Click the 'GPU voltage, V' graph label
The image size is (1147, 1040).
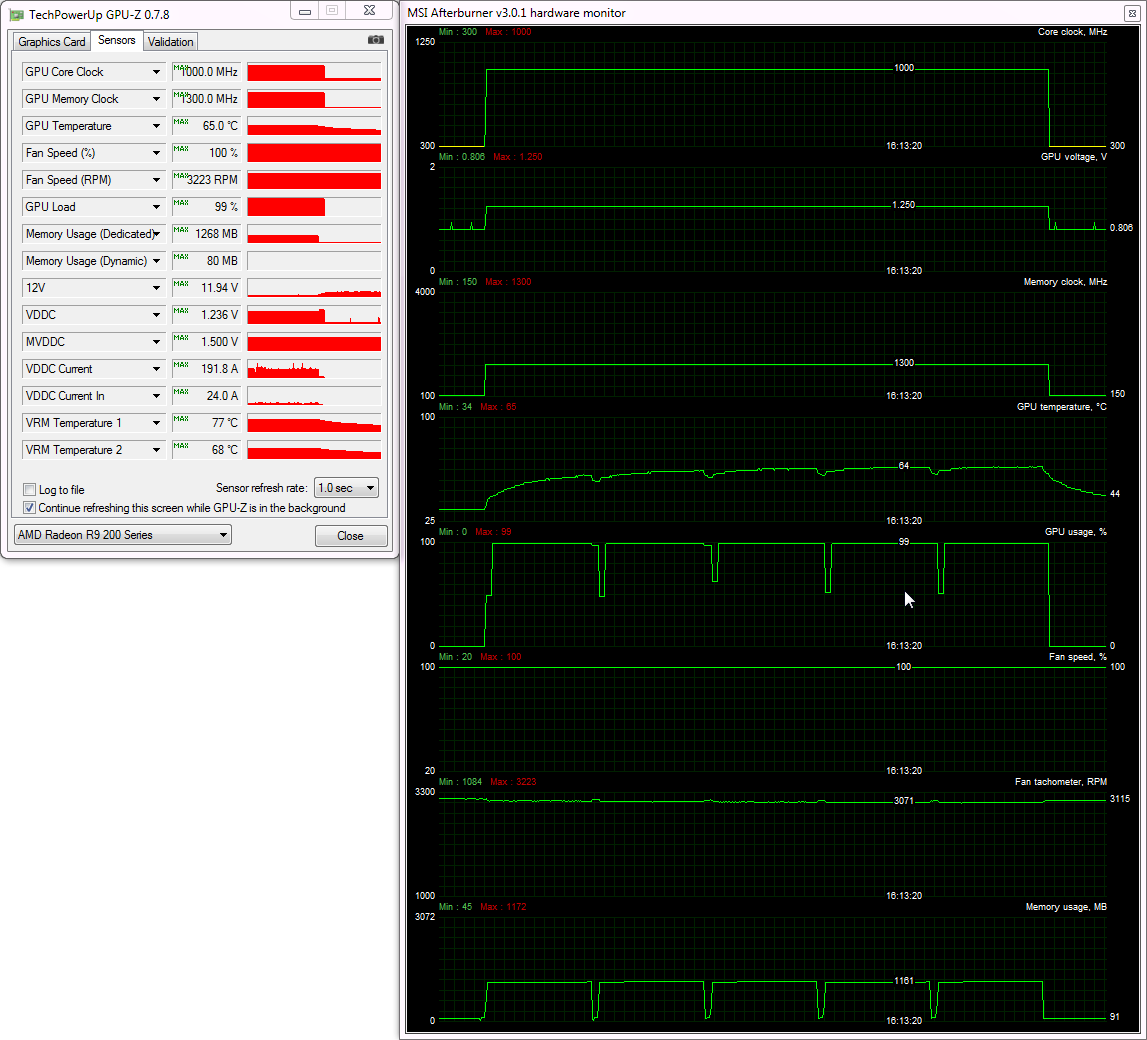[1073, 157]
